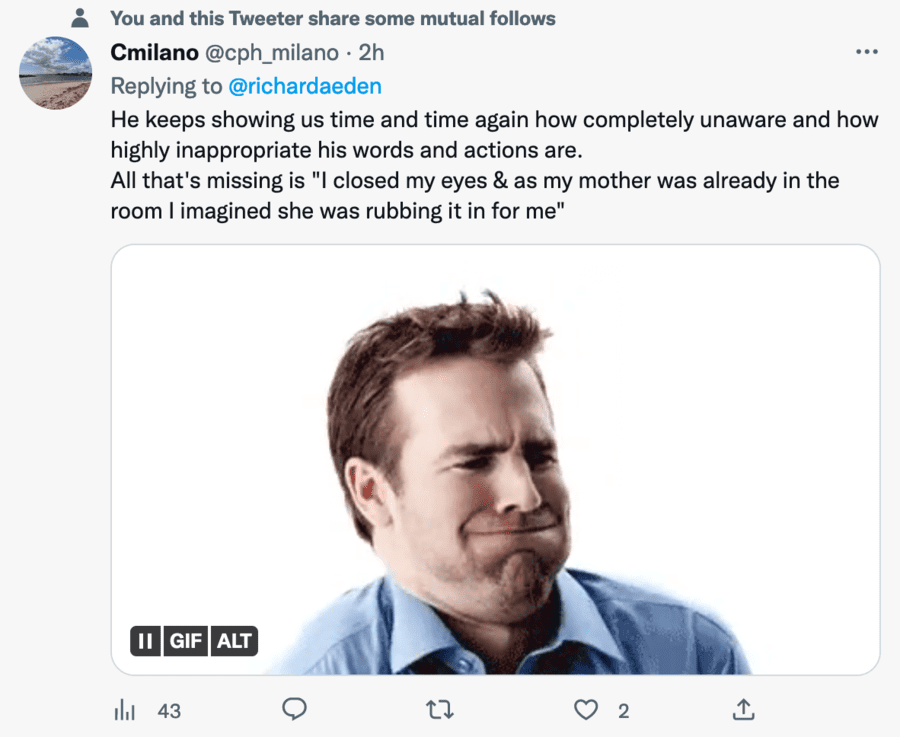Pause the GIF playback
The image size is (900, 737).
pos(146,641)
